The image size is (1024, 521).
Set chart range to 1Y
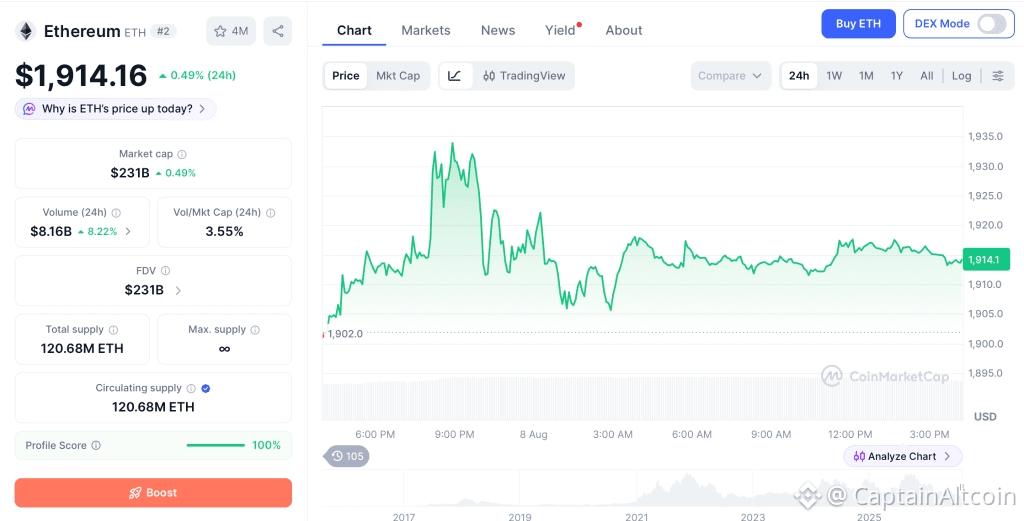(897, 76)
